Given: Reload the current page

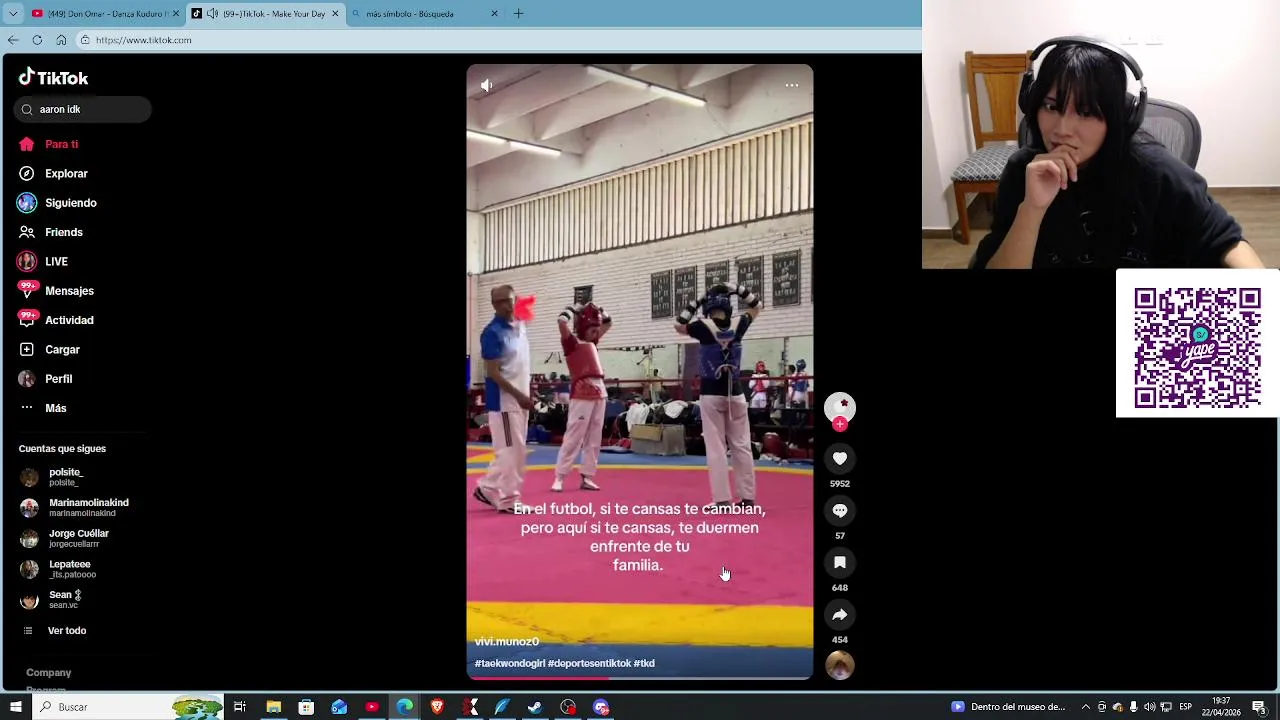Looking at the screenshot, I should coord(37,40).
